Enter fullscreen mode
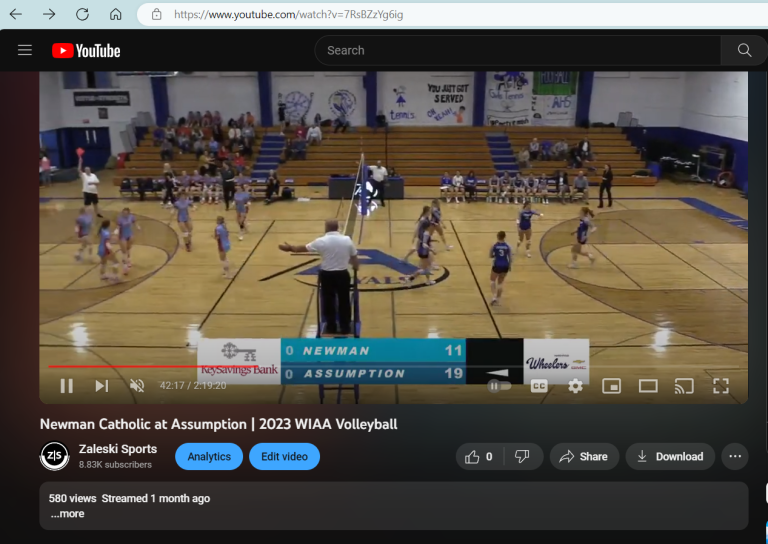Image resolution: width=768 pixels, height=544 pixels. coord(721,386)
